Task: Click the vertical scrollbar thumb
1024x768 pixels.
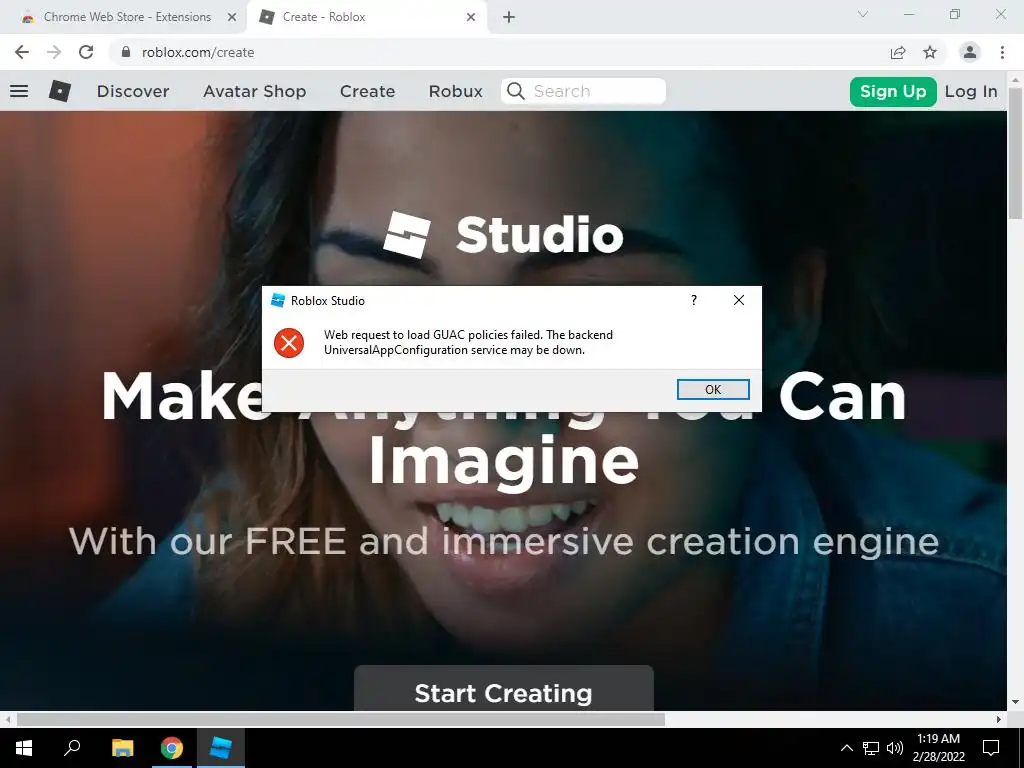Action: (x=1016, y=153)
